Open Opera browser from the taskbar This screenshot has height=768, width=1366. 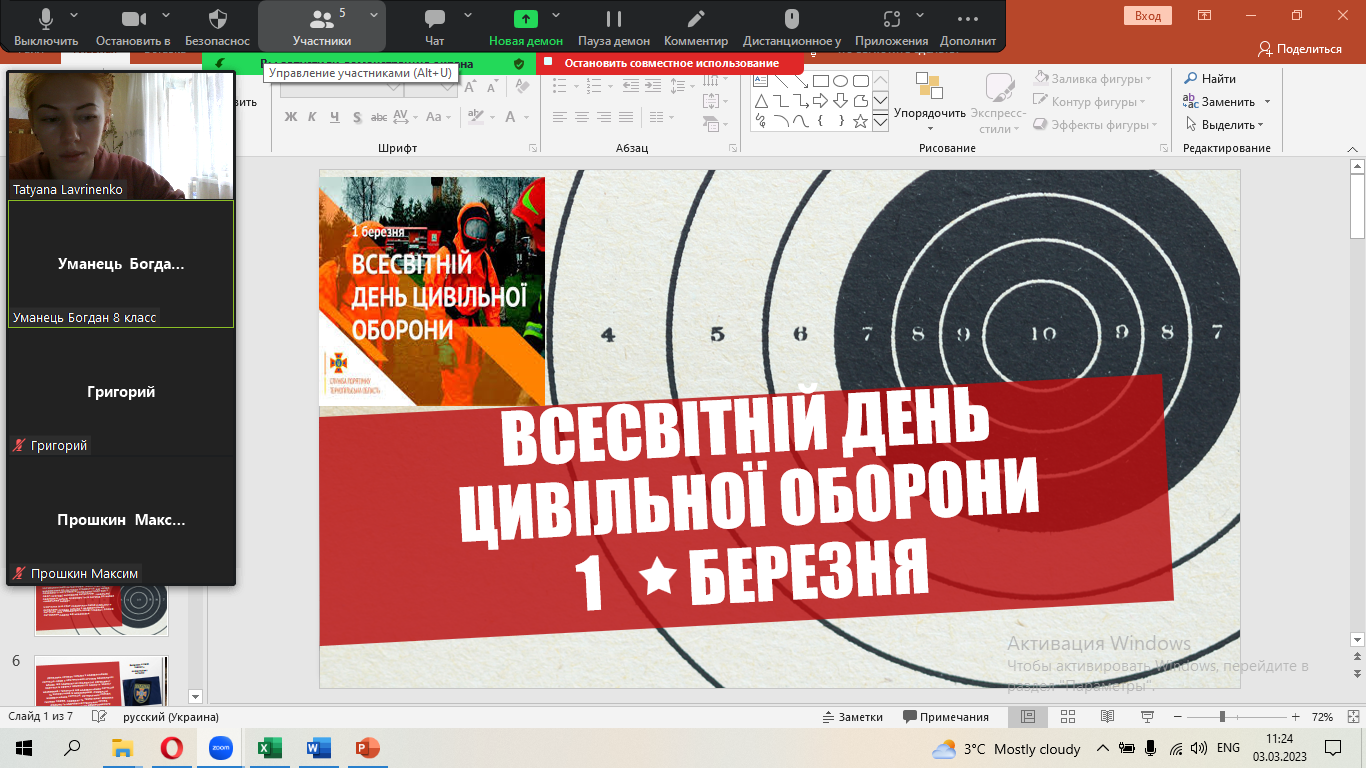(172, 747)
